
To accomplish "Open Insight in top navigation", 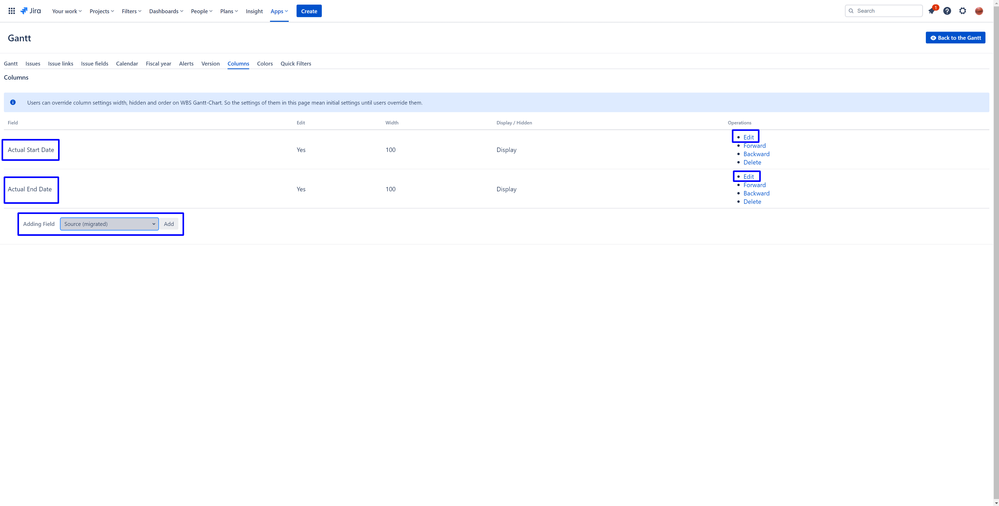I will click(x=254, y=11).
